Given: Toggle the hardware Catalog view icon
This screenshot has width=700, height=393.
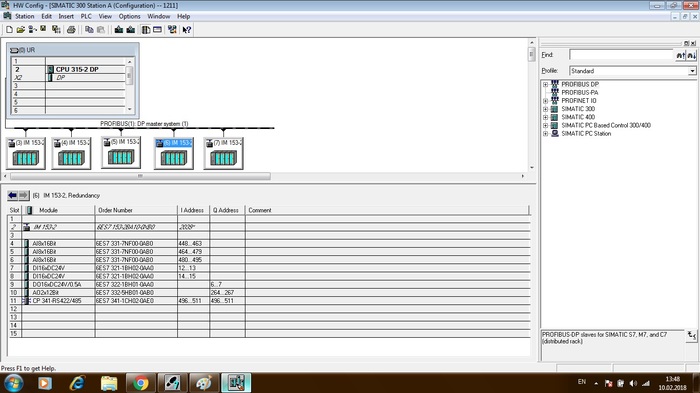Looking at the screenshot, I should point(146,29).
